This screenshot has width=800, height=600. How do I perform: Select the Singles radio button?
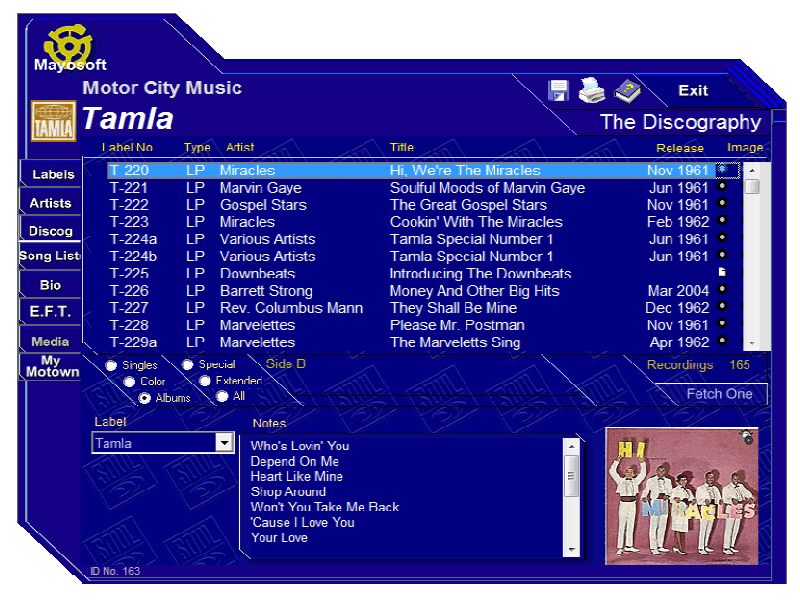tap(111, 365)
